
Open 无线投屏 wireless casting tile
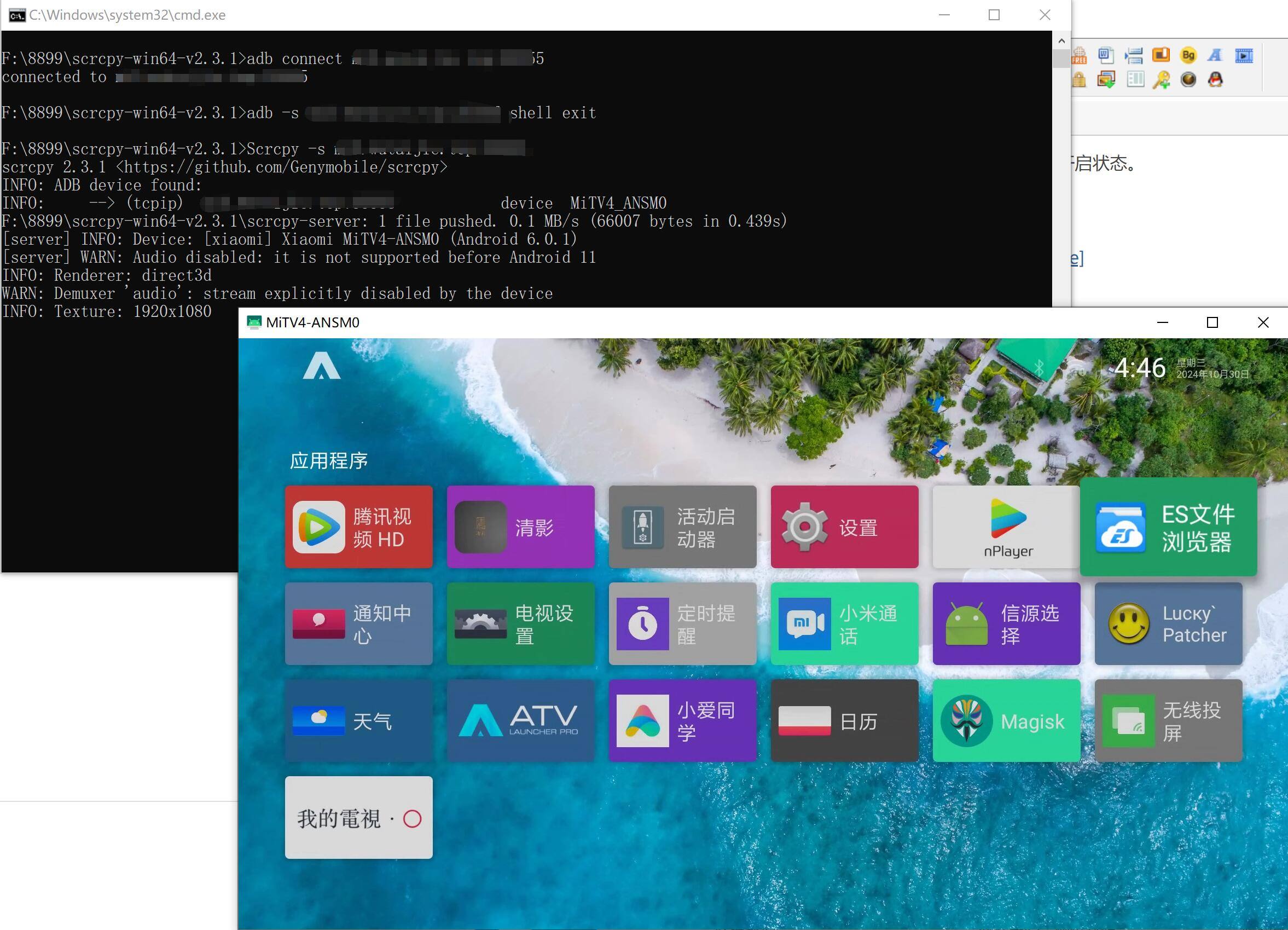click(x=1168, y=720)
